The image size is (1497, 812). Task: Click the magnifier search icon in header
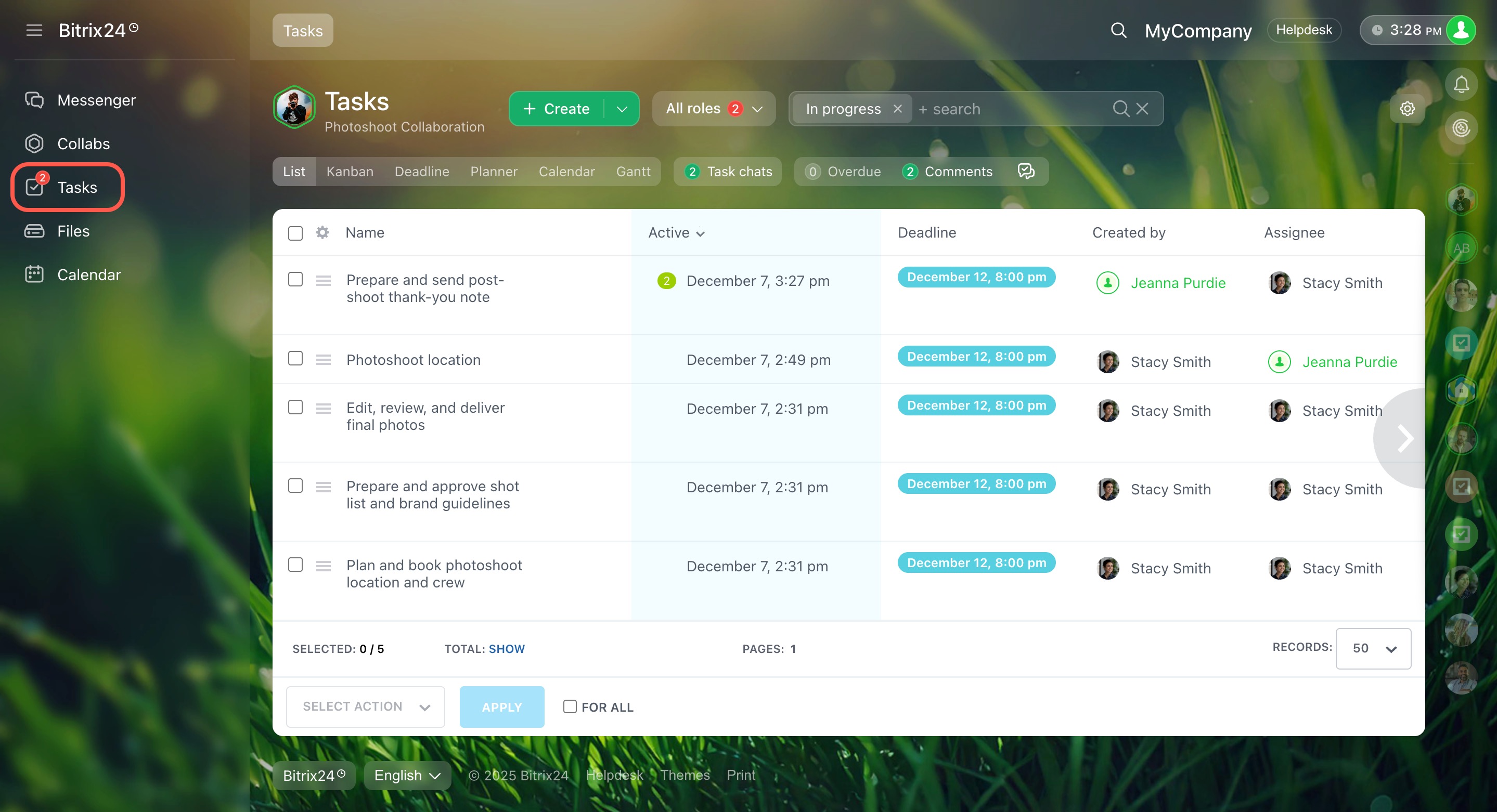click(1118, 30)
